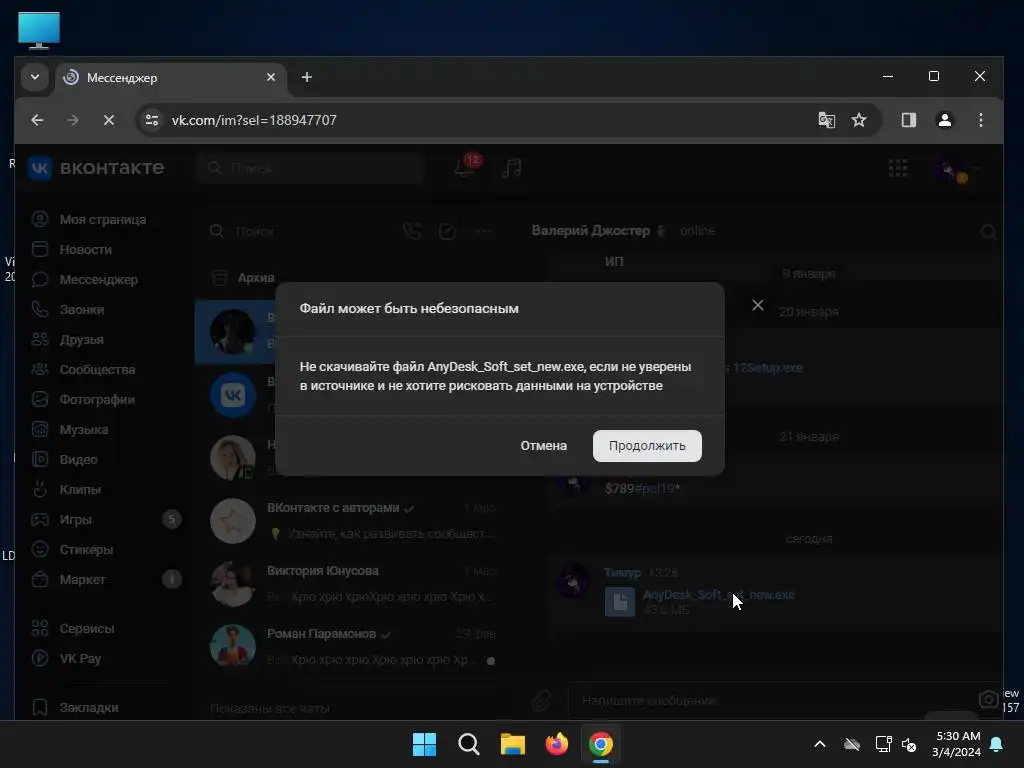Open Chrome side panel
The height and width of the screenshot is (768, 1024).
[x=908, y=120]
